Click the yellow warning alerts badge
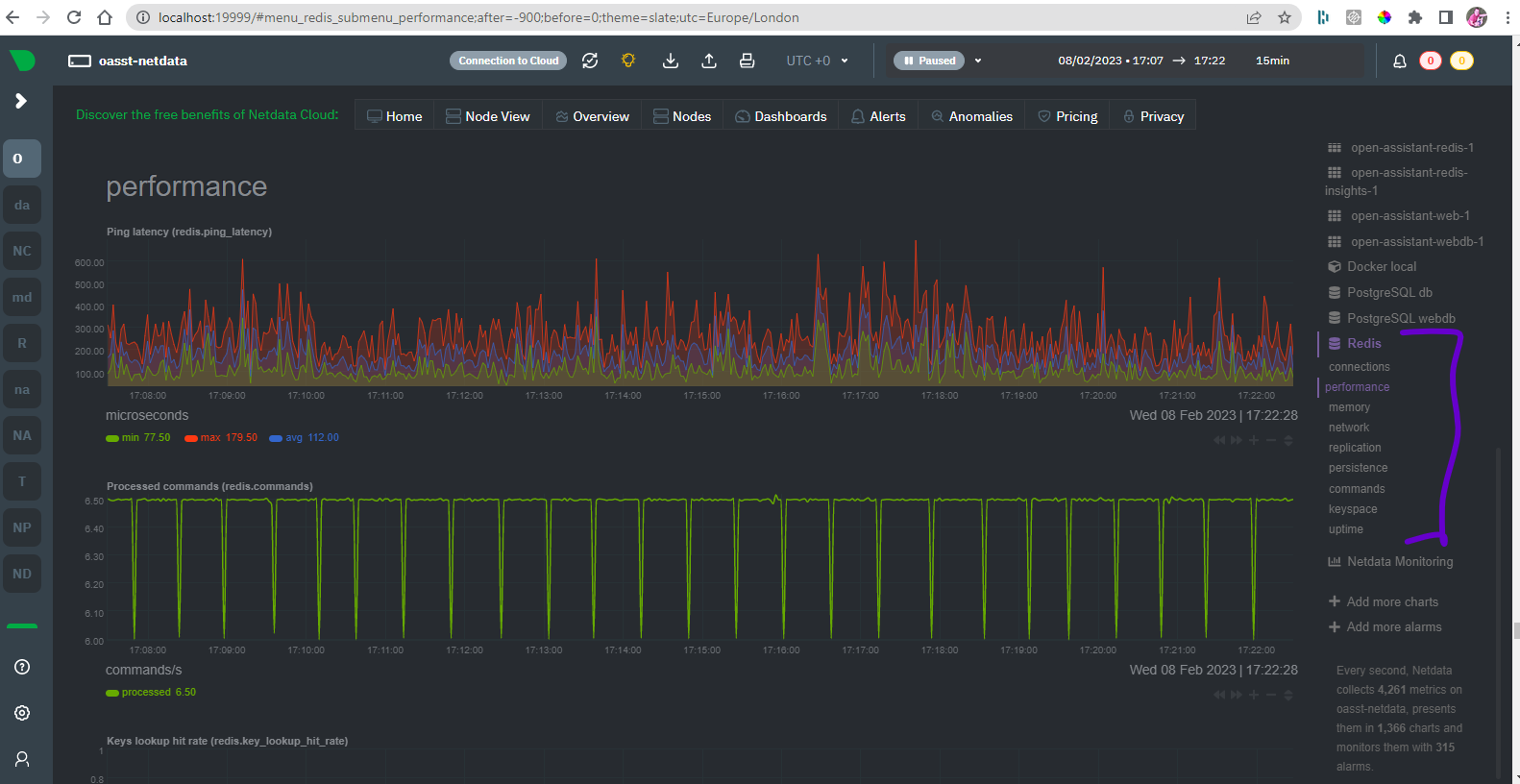This screenshot has width=1520, height=784. click(x=1461, y=61)
